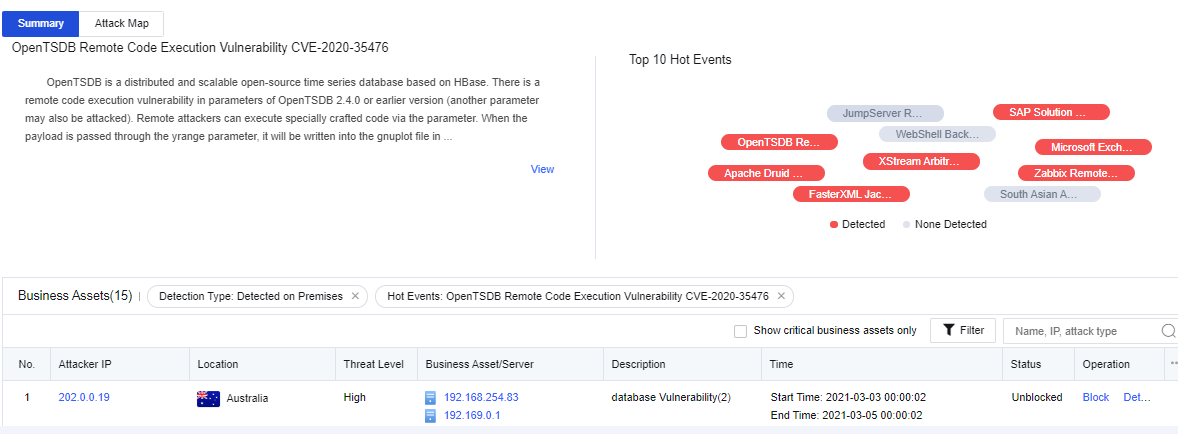The height and width of the screenshot is (434, 1178).
Task: Enable Show critical business assets only checkbox
Action: click(x=741, y=331)
